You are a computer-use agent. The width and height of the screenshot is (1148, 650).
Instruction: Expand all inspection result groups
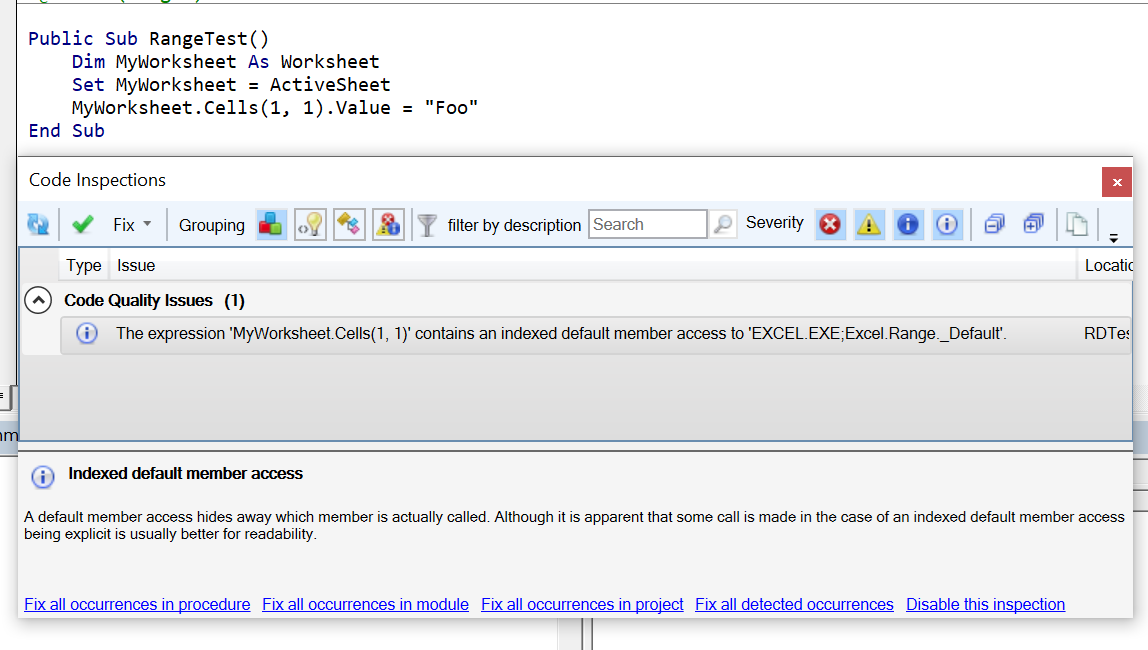1033,224
